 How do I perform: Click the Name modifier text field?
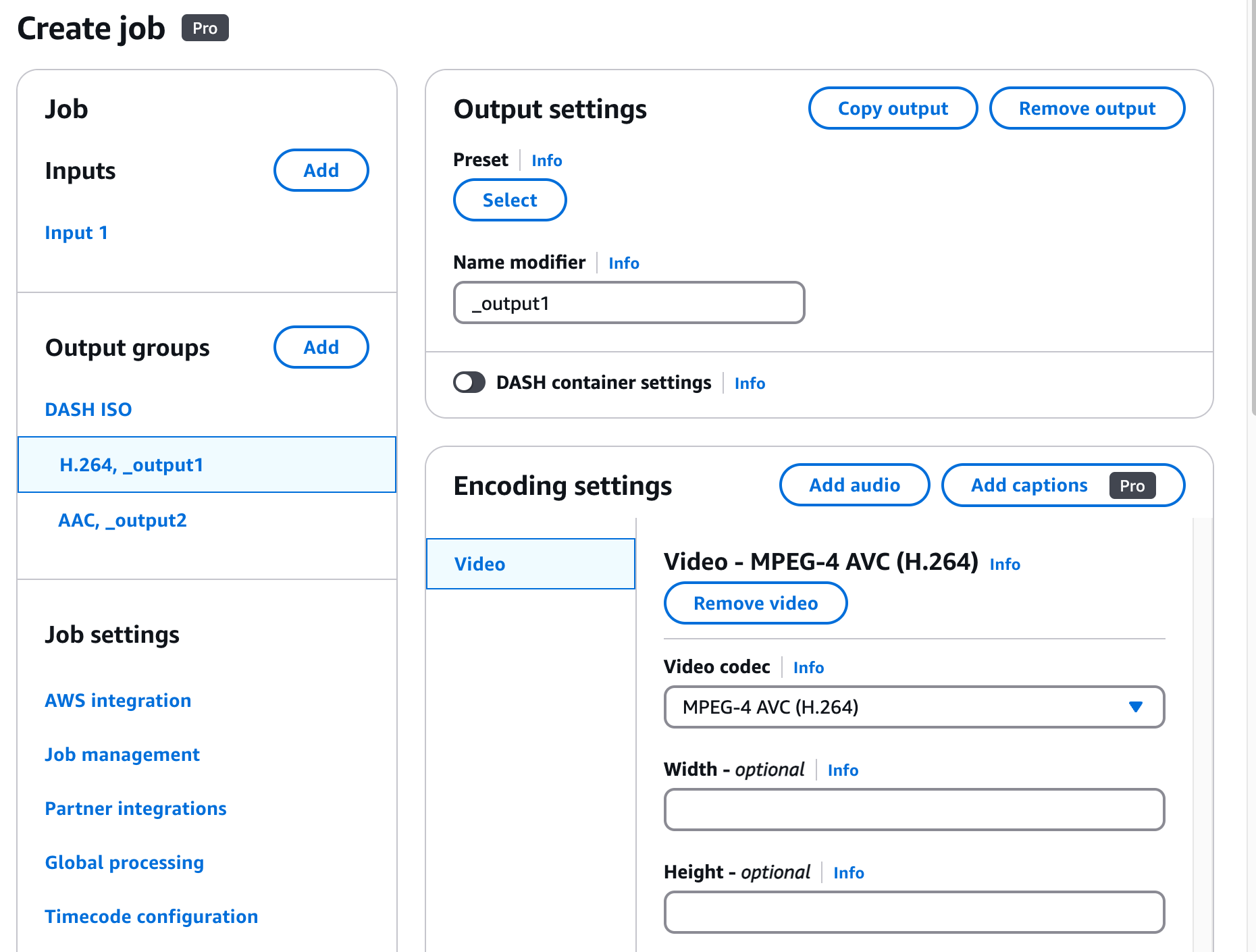click(629, 303)
